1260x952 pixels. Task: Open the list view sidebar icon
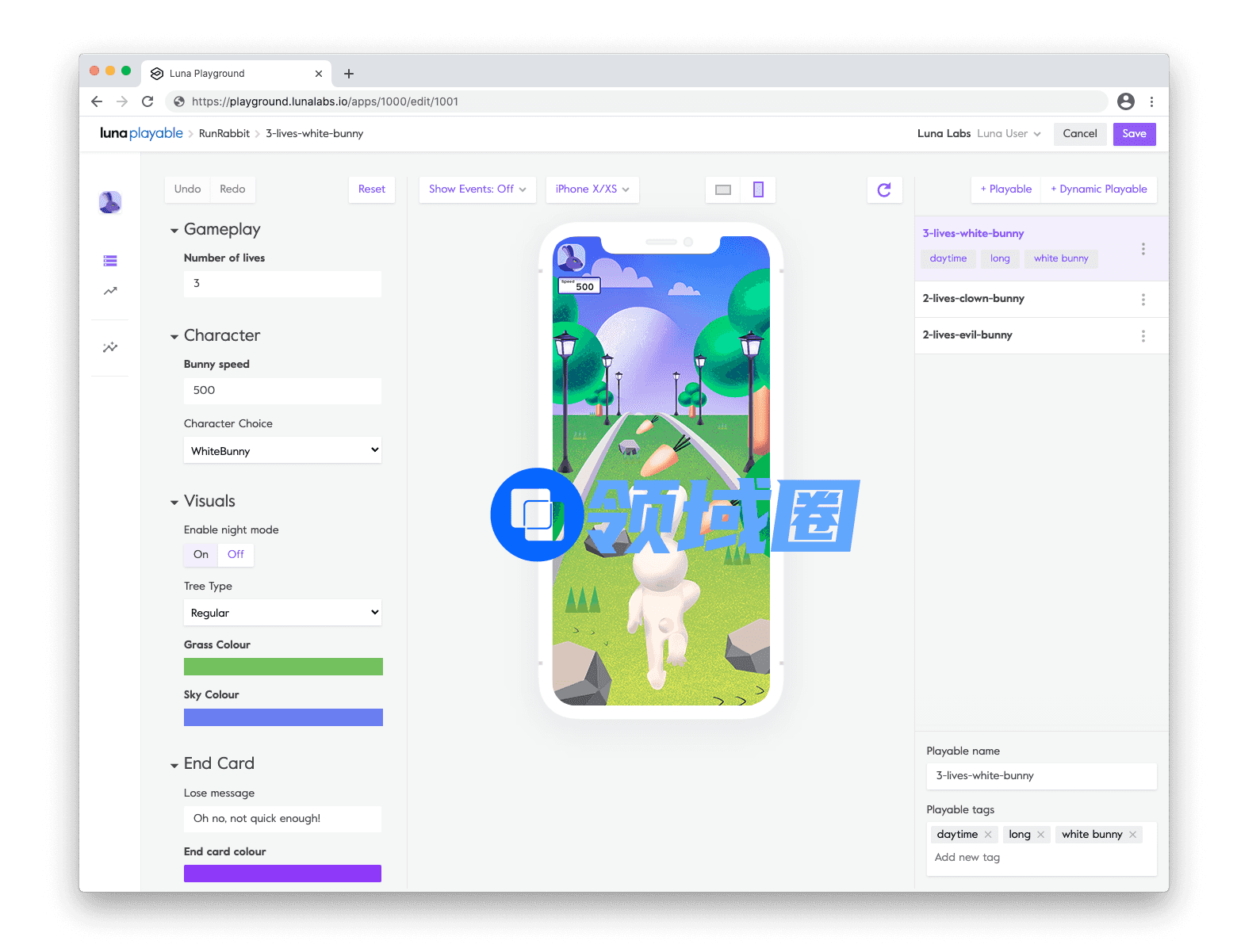(110, 261)
